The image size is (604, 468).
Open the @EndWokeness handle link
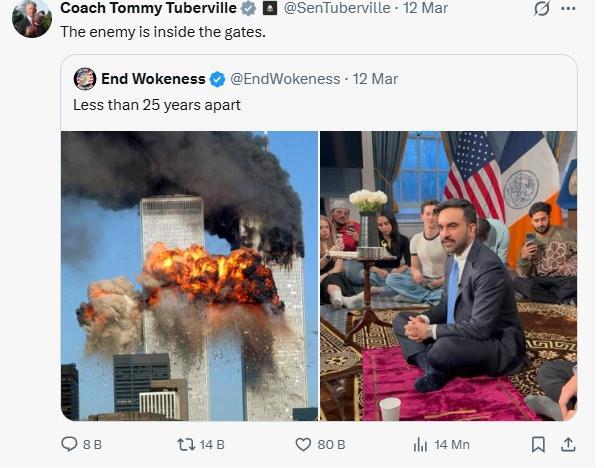[285, 79]
